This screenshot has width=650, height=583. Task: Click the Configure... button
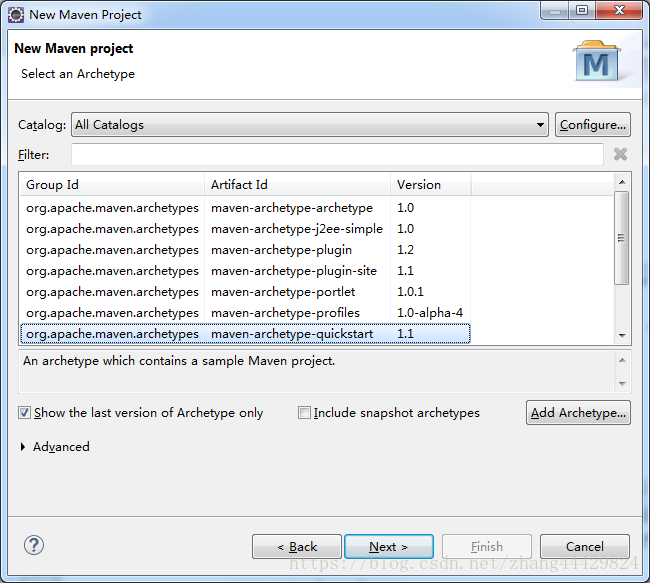593,124
